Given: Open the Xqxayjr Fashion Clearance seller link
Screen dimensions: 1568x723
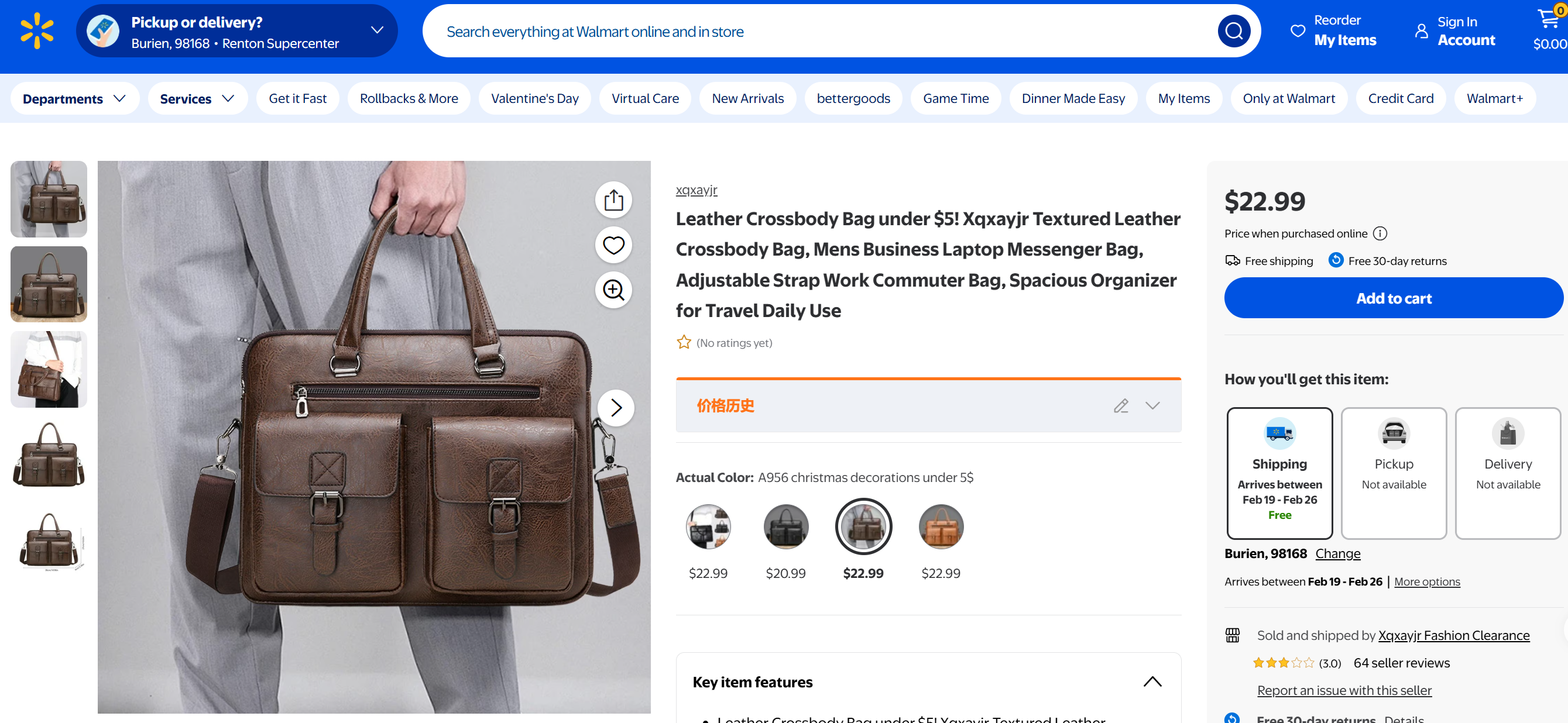Looking at the screenshot, I should (x=1453, y=635).
